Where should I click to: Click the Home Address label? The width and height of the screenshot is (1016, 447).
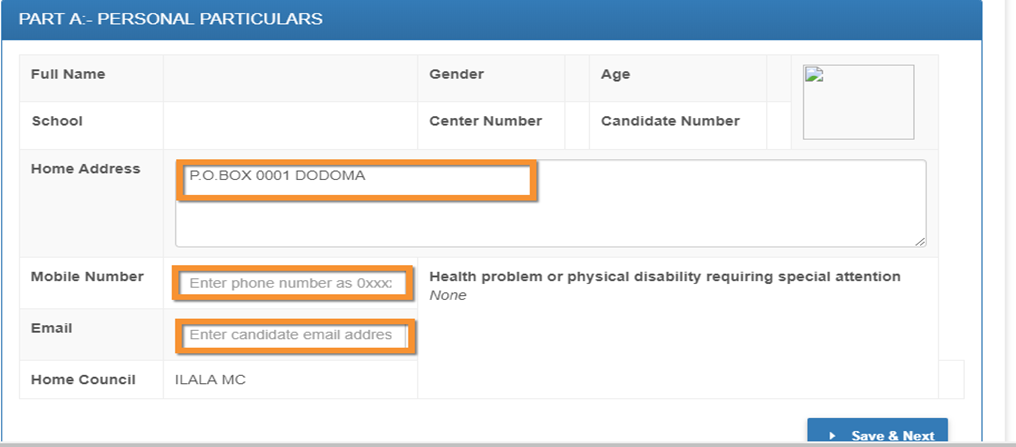[86, 169]
